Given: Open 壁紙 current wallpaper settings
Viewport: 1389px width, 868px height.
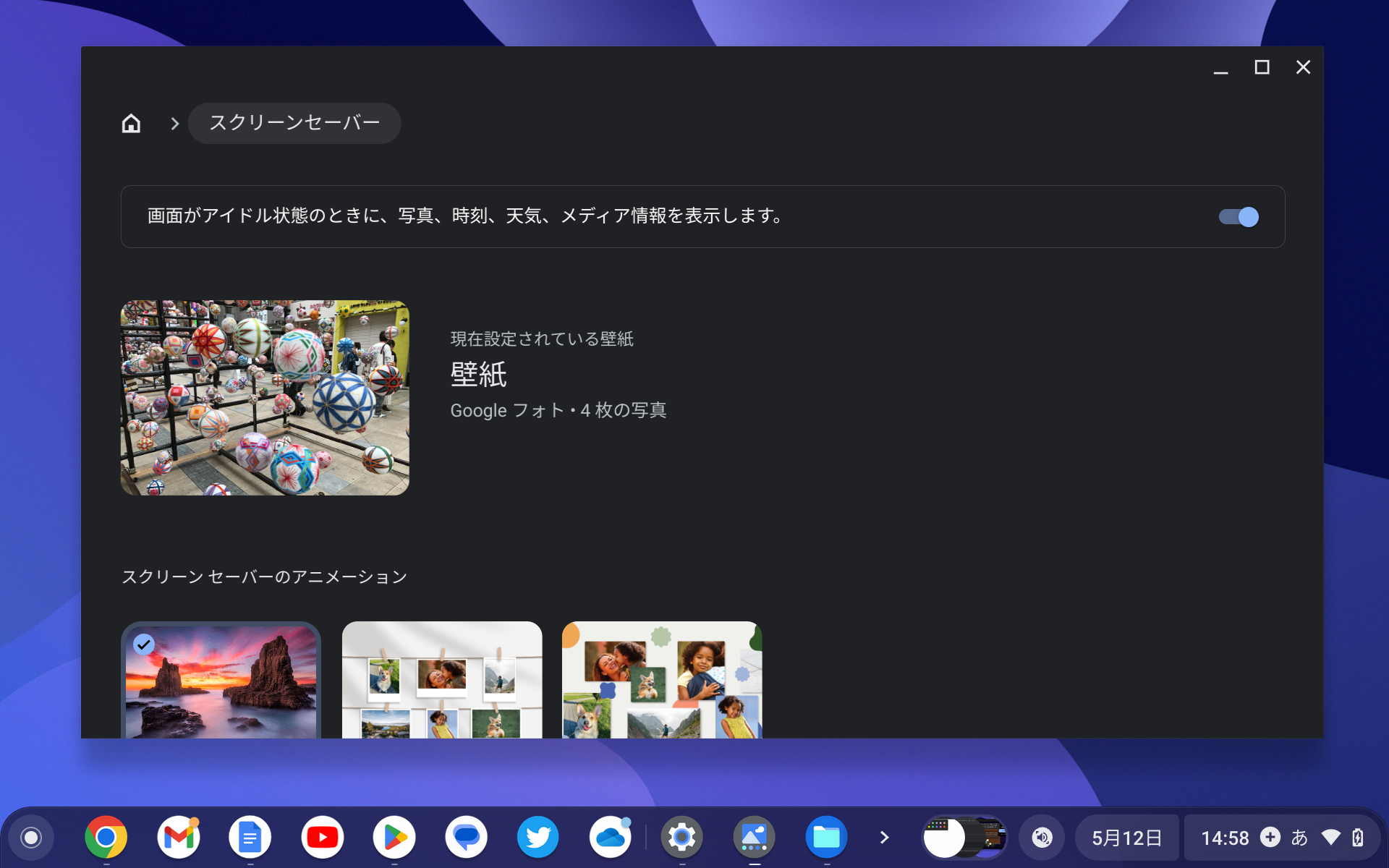Looking at the screenshot, I should (479, 375).
